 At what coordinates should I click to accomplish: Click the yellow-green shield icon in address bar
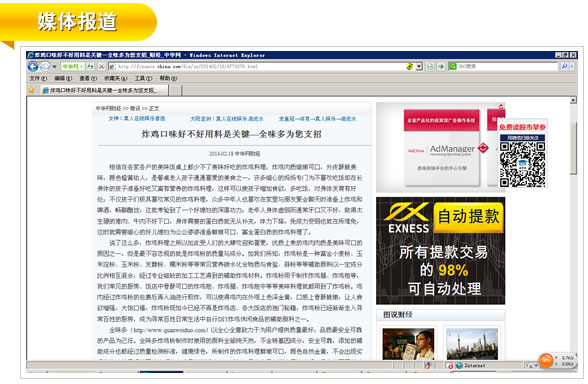[x=410, y=66]
